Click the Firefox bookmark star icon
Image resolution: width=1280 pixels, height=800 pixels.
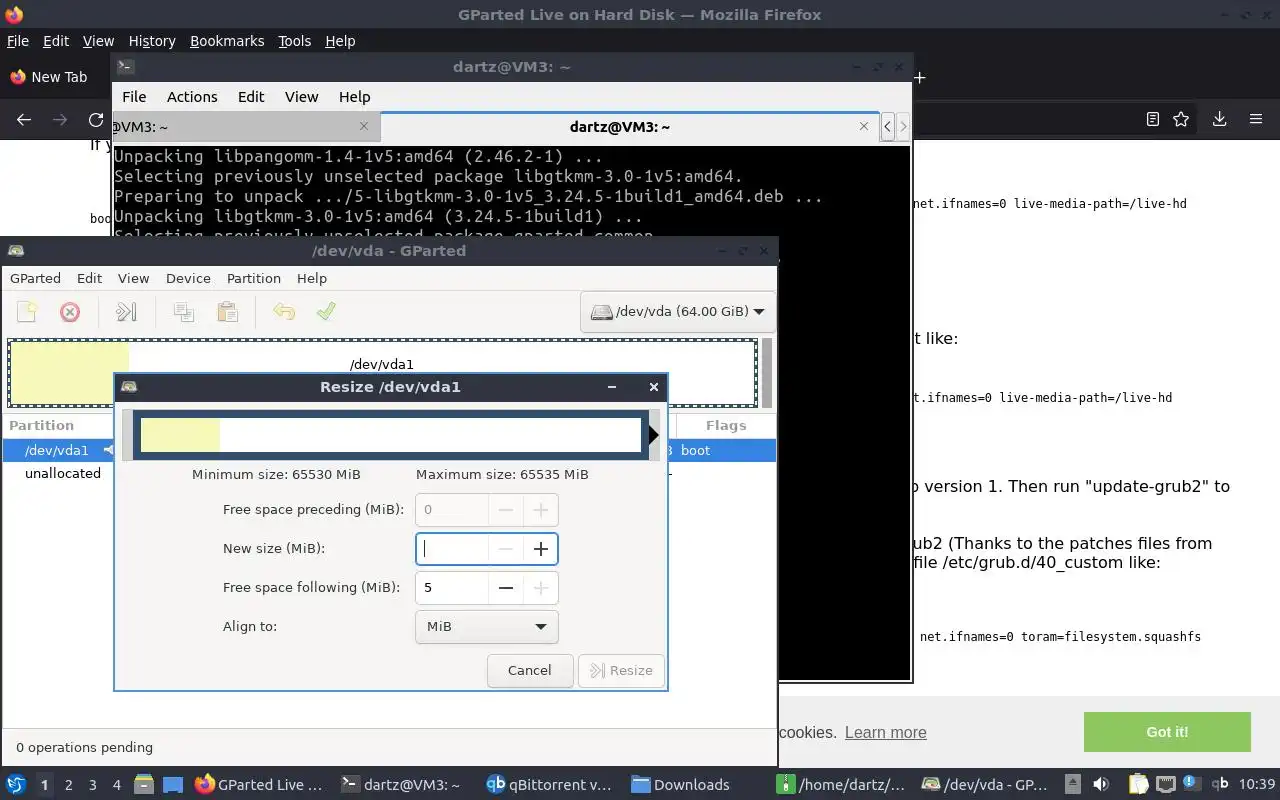[1181, 119]
